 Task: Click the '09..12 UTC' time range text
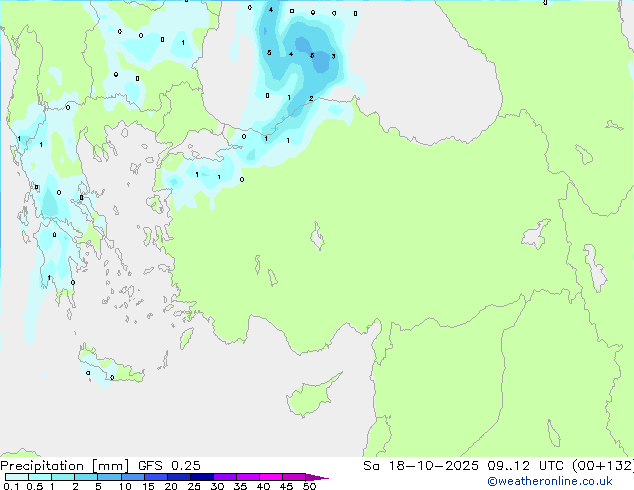pos(526,466)
